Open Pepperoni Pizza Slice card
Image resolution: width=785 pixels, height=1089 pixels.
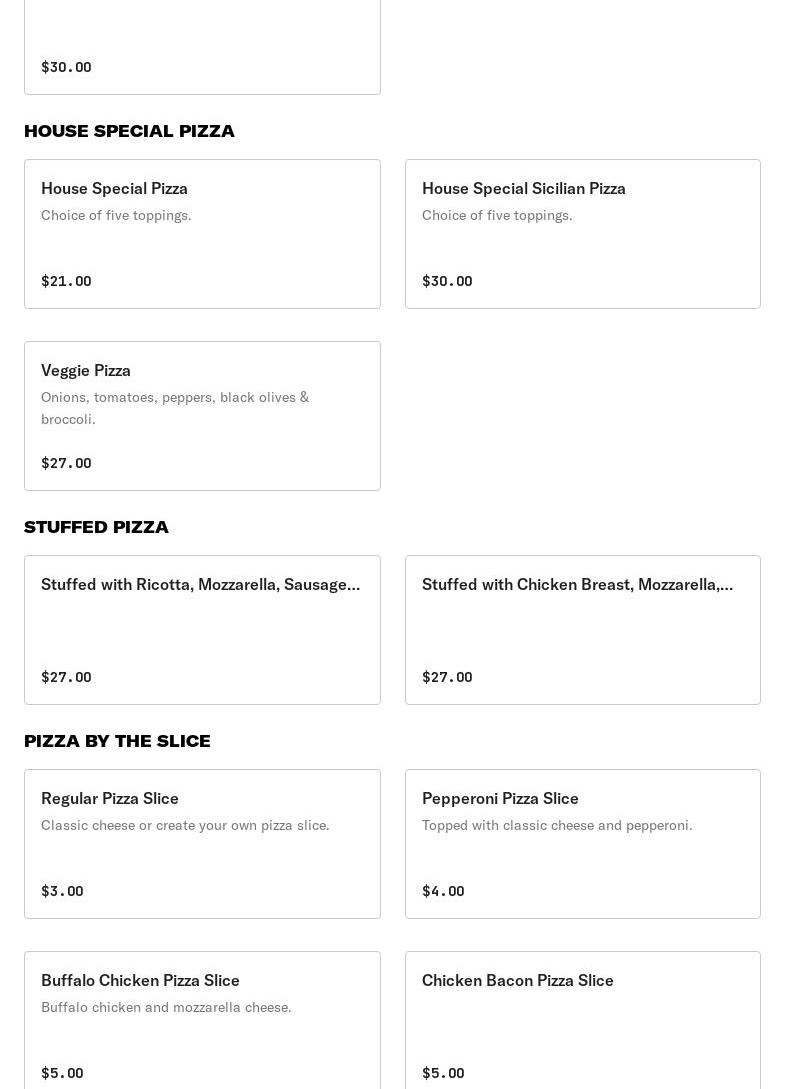pos(582,844)
